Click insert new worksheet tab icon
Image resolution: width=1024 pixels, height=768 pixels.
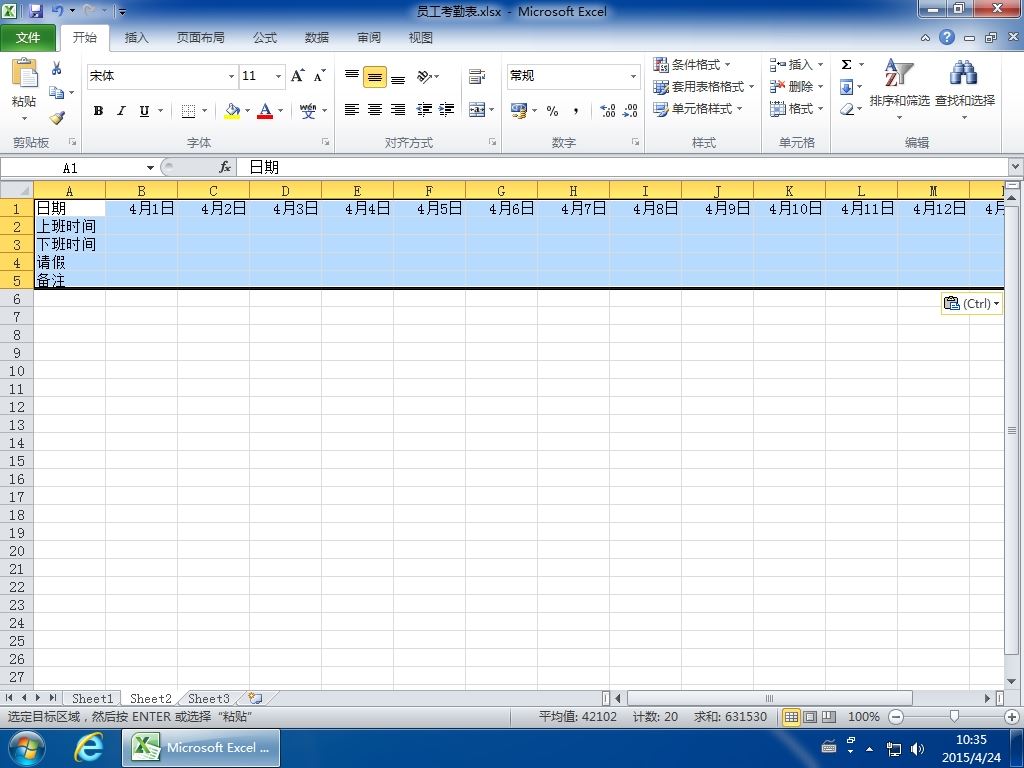point(255,698)
